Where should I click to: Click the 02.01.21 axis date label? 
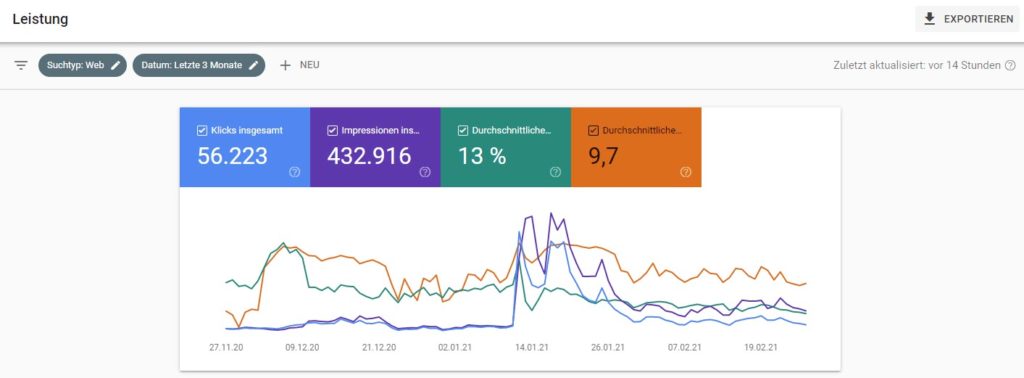[455, 347]
